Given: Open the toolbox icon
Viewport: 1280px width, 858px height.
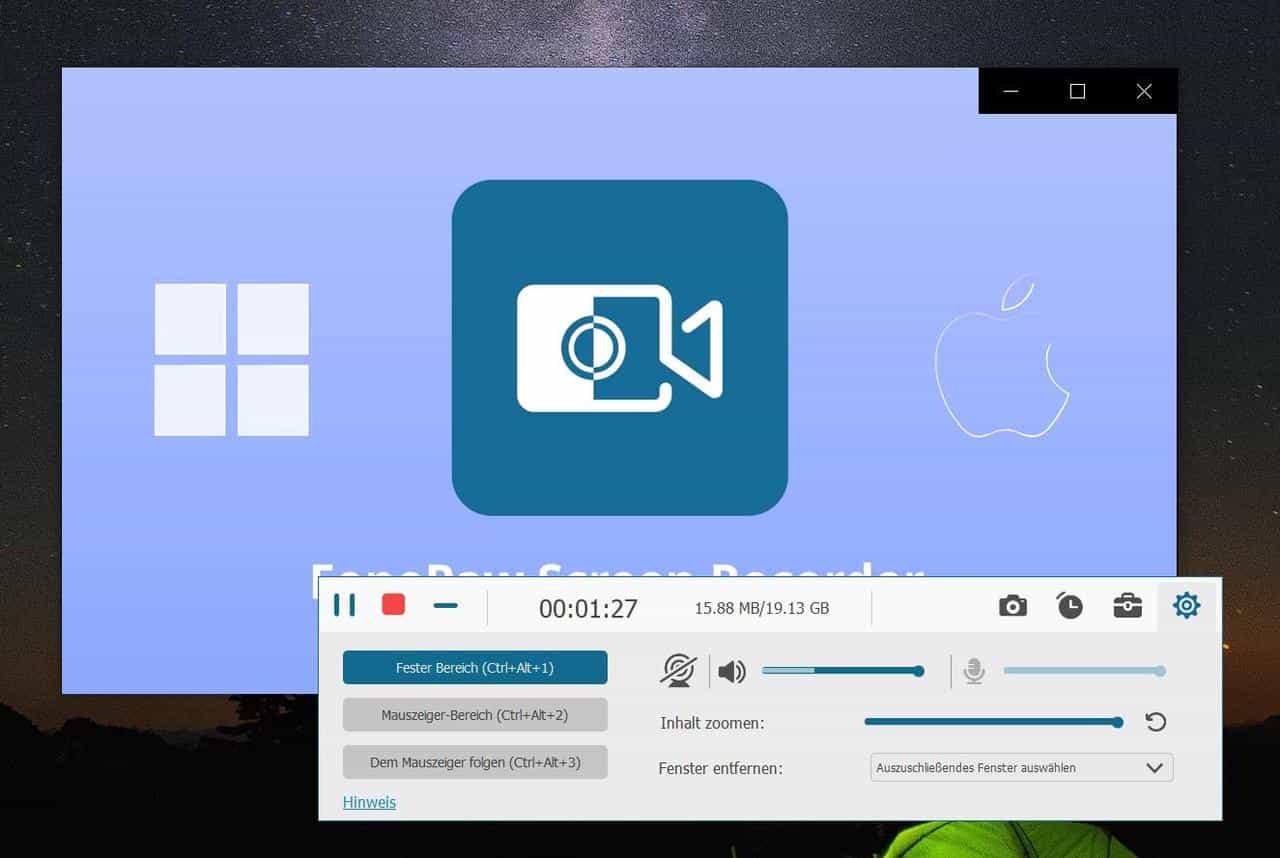Looking at the screenshot, I should (1127, 606).
